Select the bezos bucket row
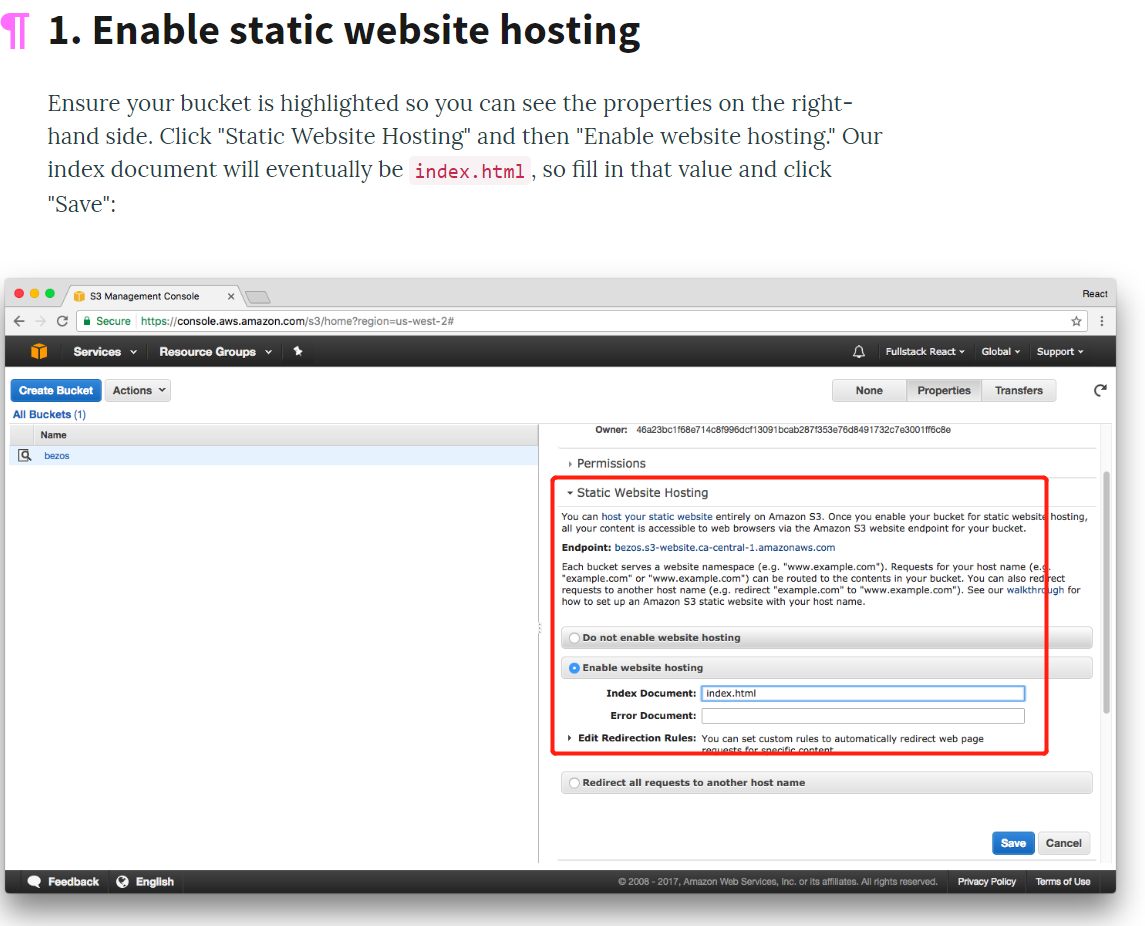 274,456
